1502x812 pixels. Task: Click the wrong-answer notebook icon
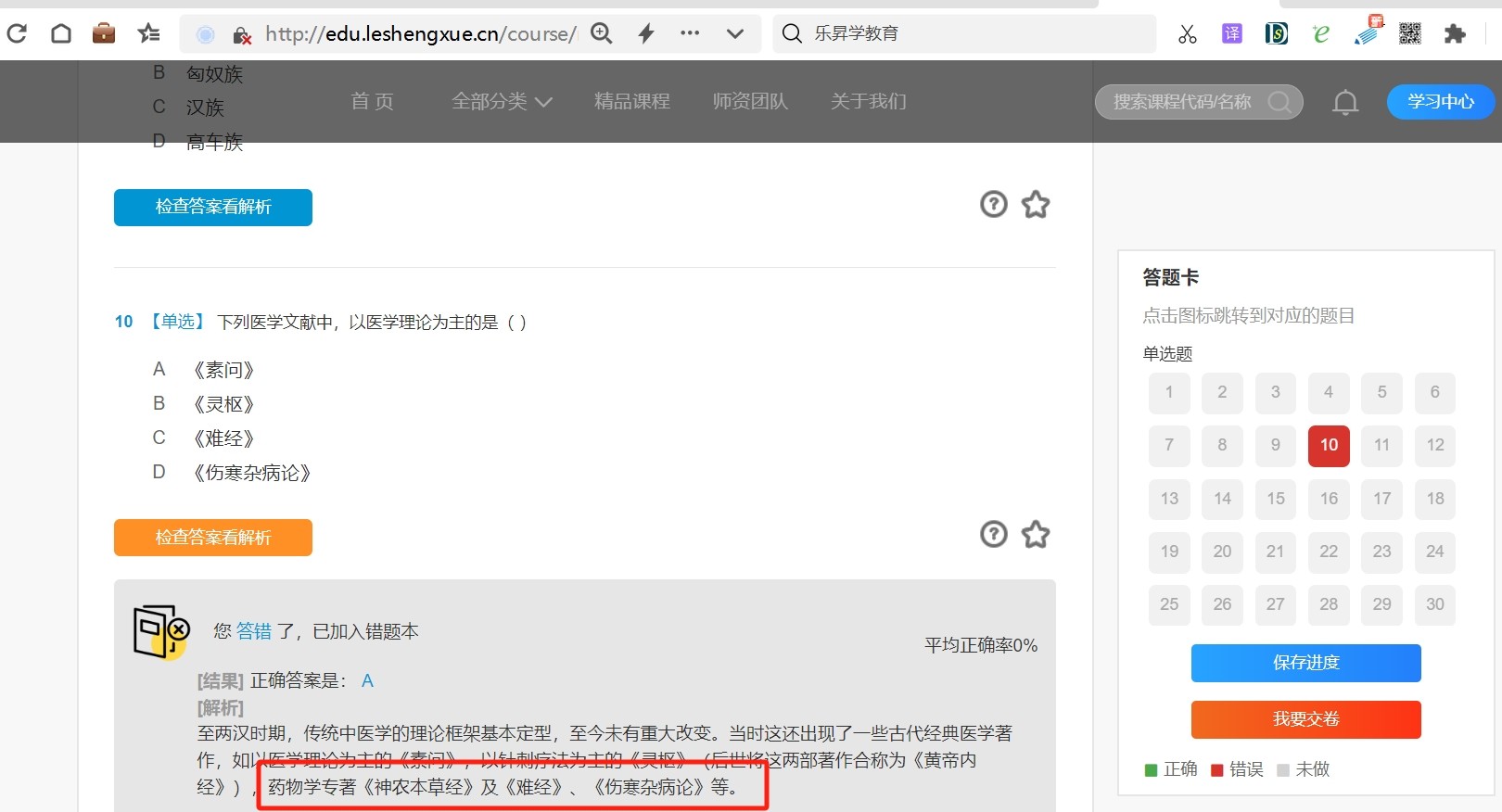coord(161,632)
